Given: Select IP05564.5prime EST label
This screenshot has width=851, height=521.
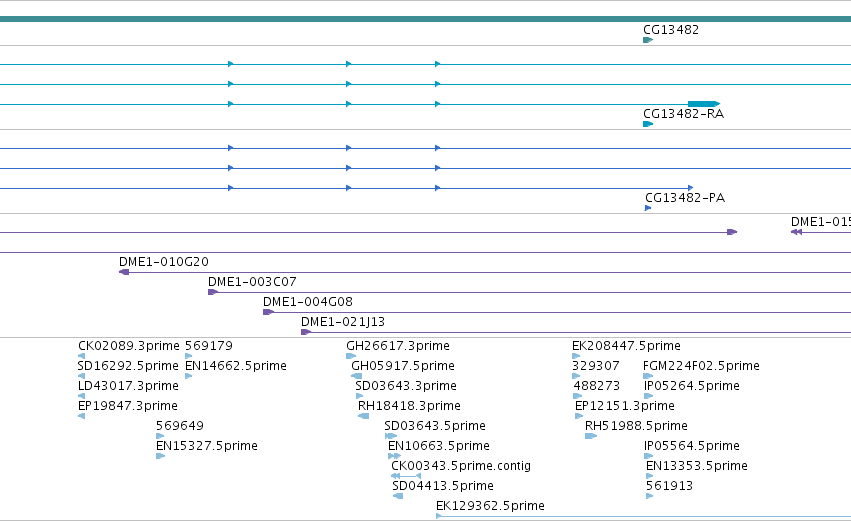Looking at the screenshot, I should click(692, 446).
